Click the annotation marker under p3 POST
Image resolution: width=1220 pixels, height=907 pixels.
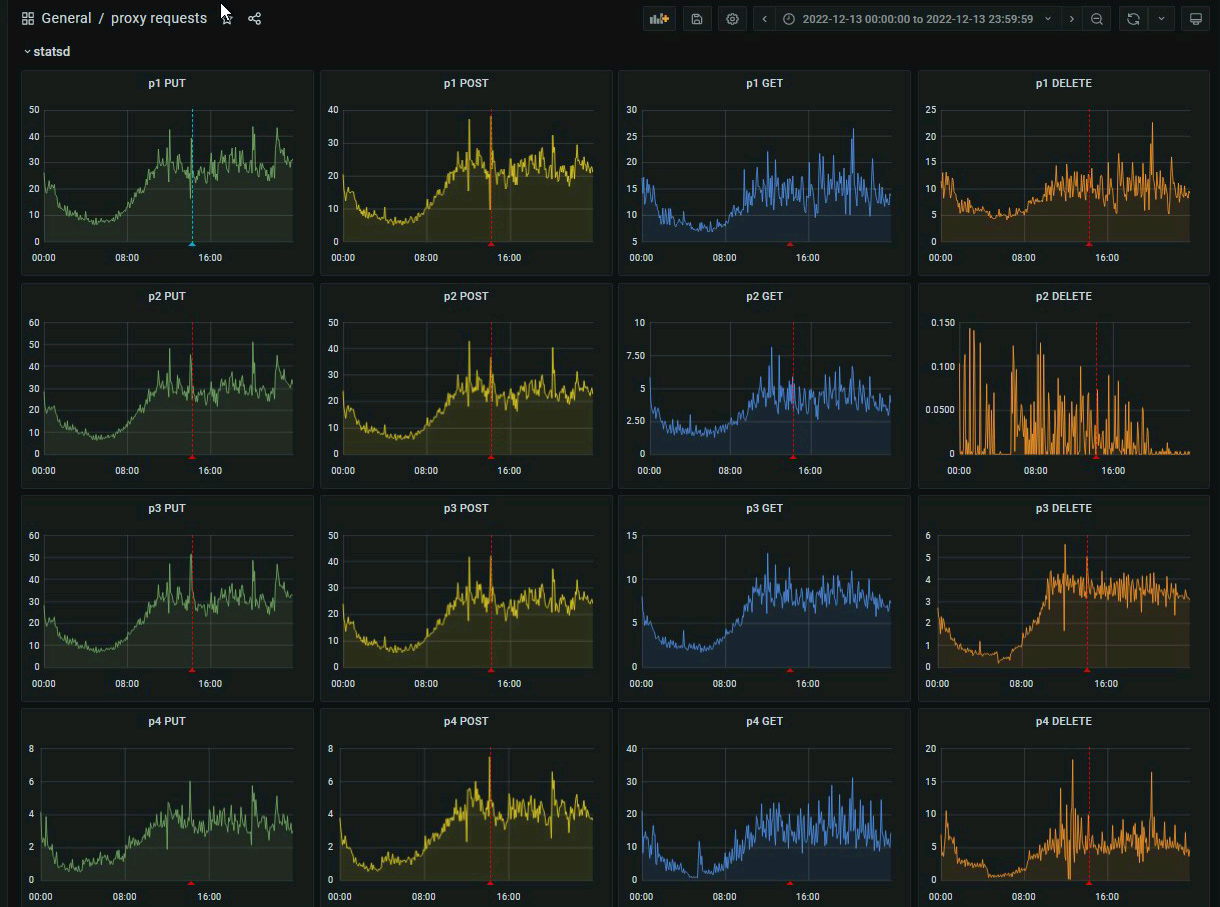point(490,669)
